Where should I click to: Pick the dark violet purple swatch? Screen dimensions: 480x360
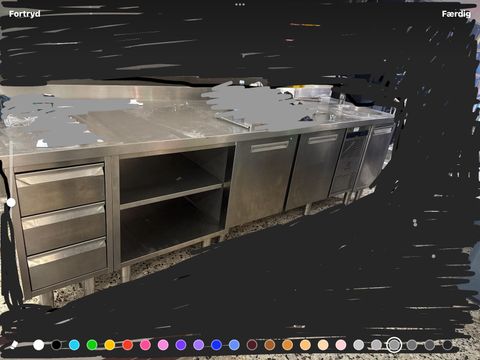coord(181,345)
